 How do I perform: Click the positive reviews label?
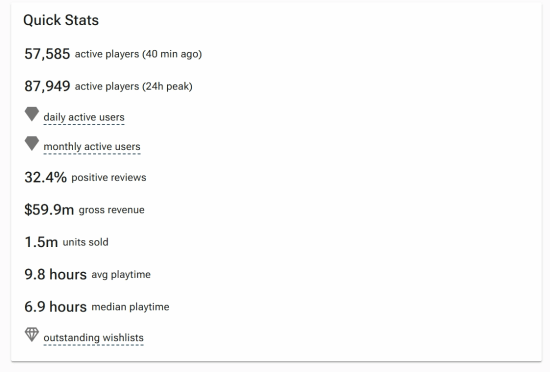tap(109, 177)
